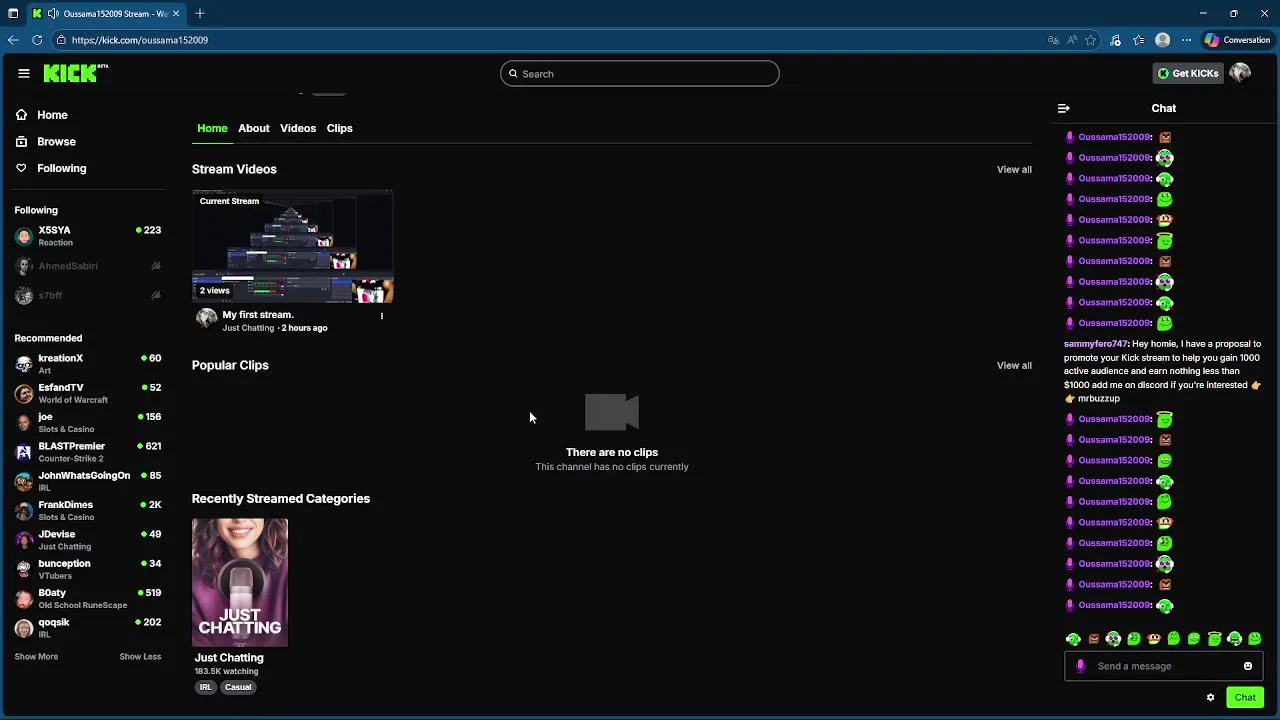Pick the monkey emote in quick emote bar

1154,639
